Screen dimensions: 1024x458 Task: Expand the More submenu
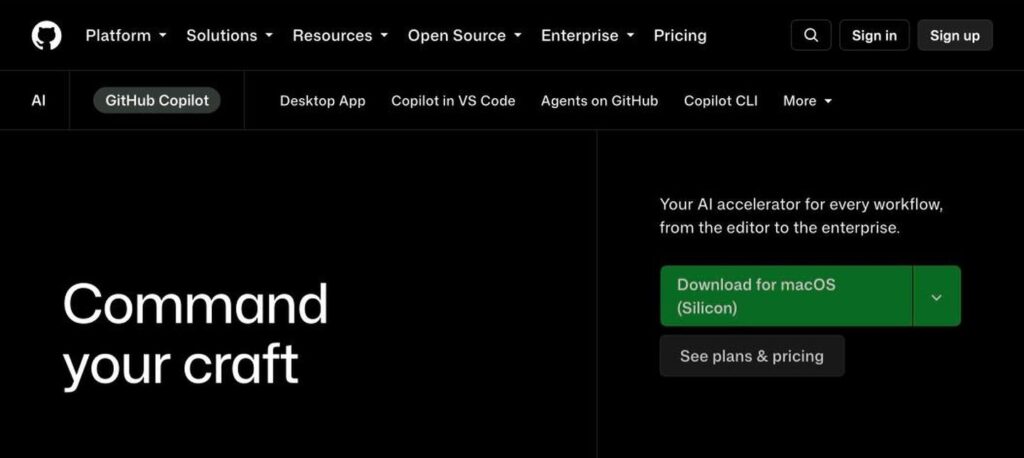[x=808, y=101]
